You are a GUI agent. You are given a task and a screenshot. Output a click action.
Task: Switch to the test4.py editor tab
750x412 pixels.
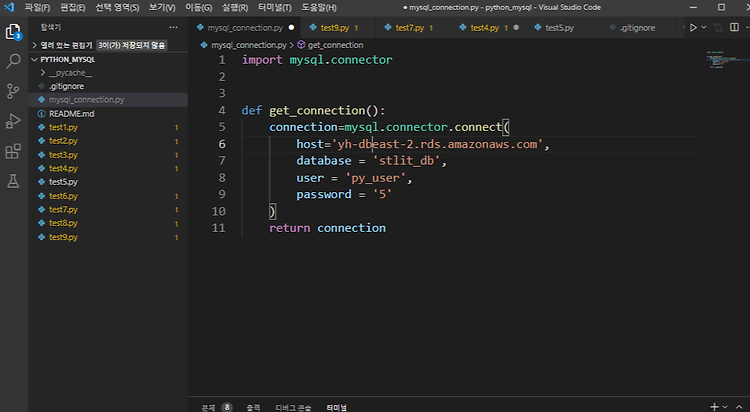(485, 28)
